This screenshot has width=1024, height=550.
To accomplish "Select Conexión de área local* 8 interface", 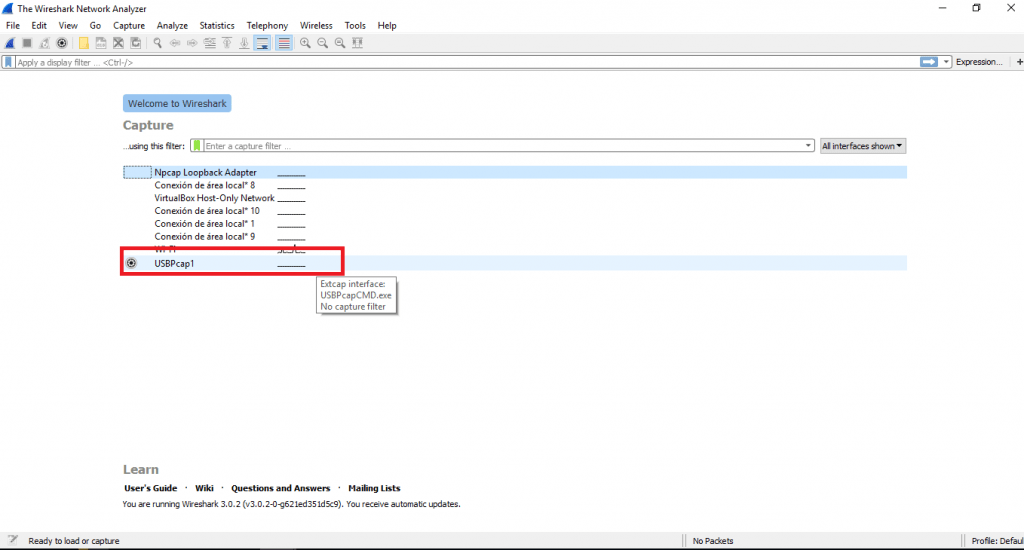I will 515,186.
